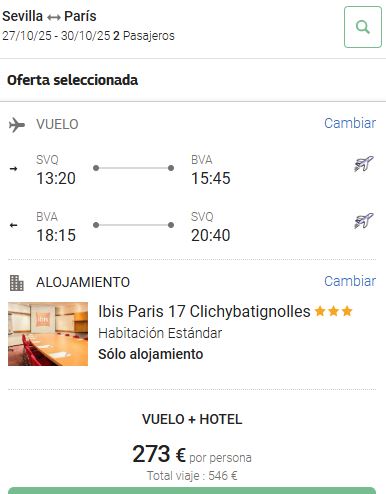This screenshot has width=386, height=494.
Task: Click the 273 € per person price
Action: (192, 455)
